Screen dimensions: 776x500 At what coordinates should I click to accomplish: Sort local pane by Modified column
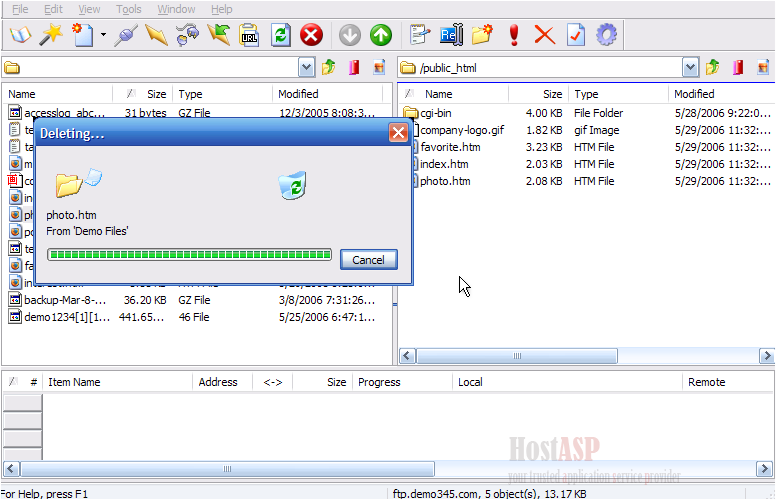point(328,94)
